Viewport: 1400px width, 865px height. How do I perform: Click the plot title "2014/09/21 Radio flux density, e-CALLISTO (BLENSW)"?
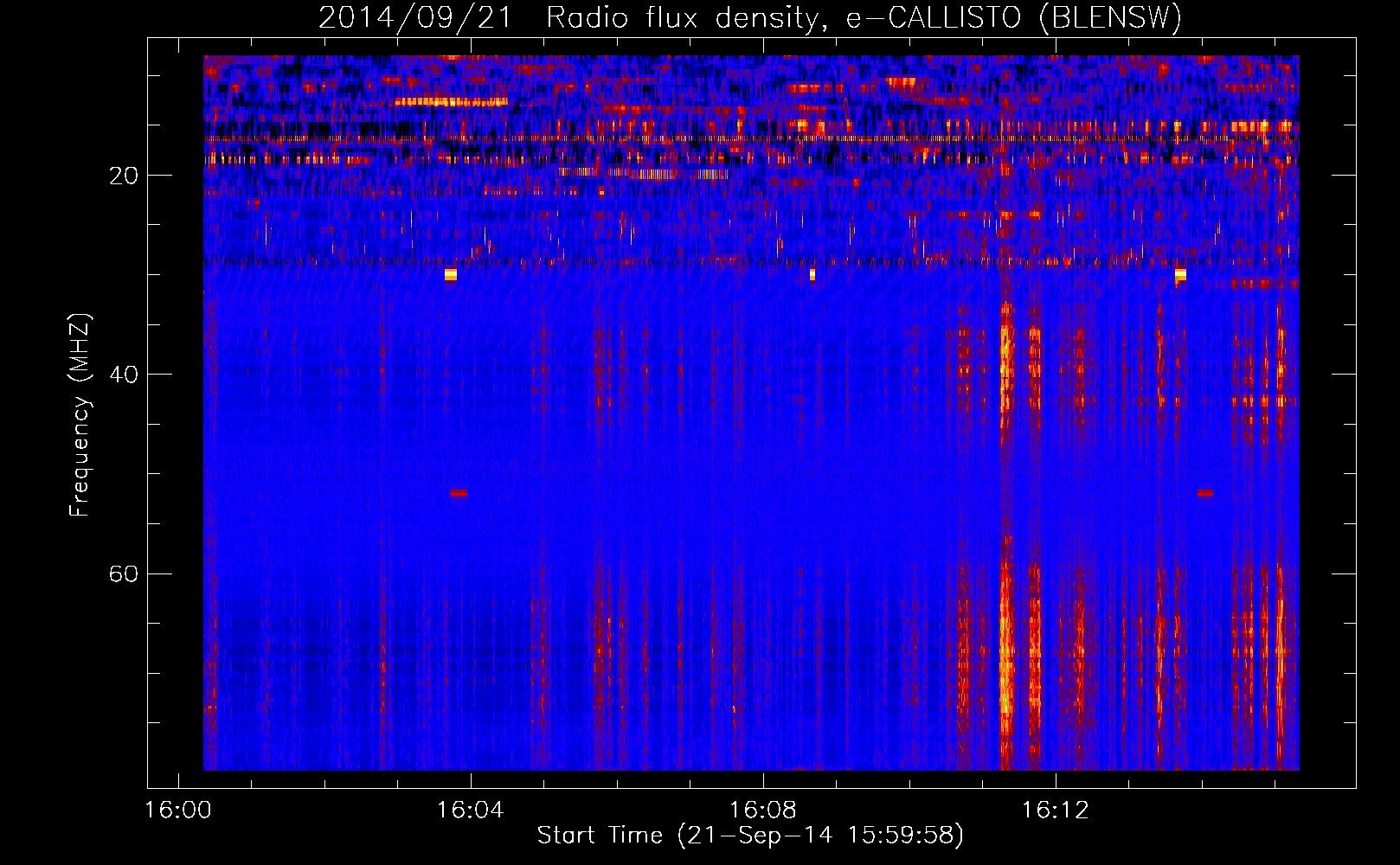tap(750, 18)
